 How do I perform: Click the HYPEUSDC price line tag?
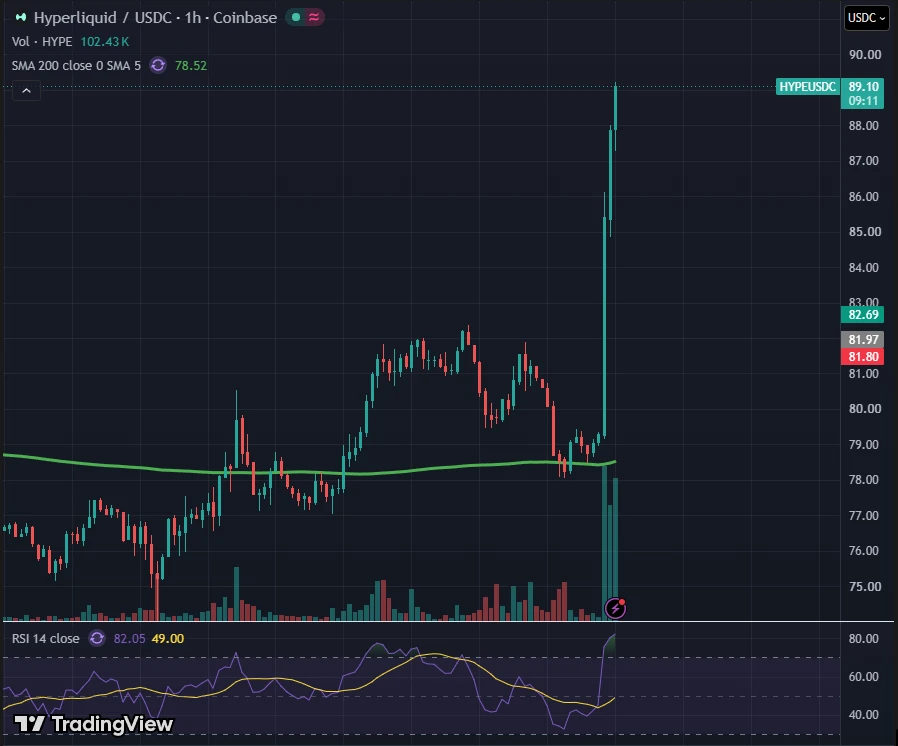[808, 86]
